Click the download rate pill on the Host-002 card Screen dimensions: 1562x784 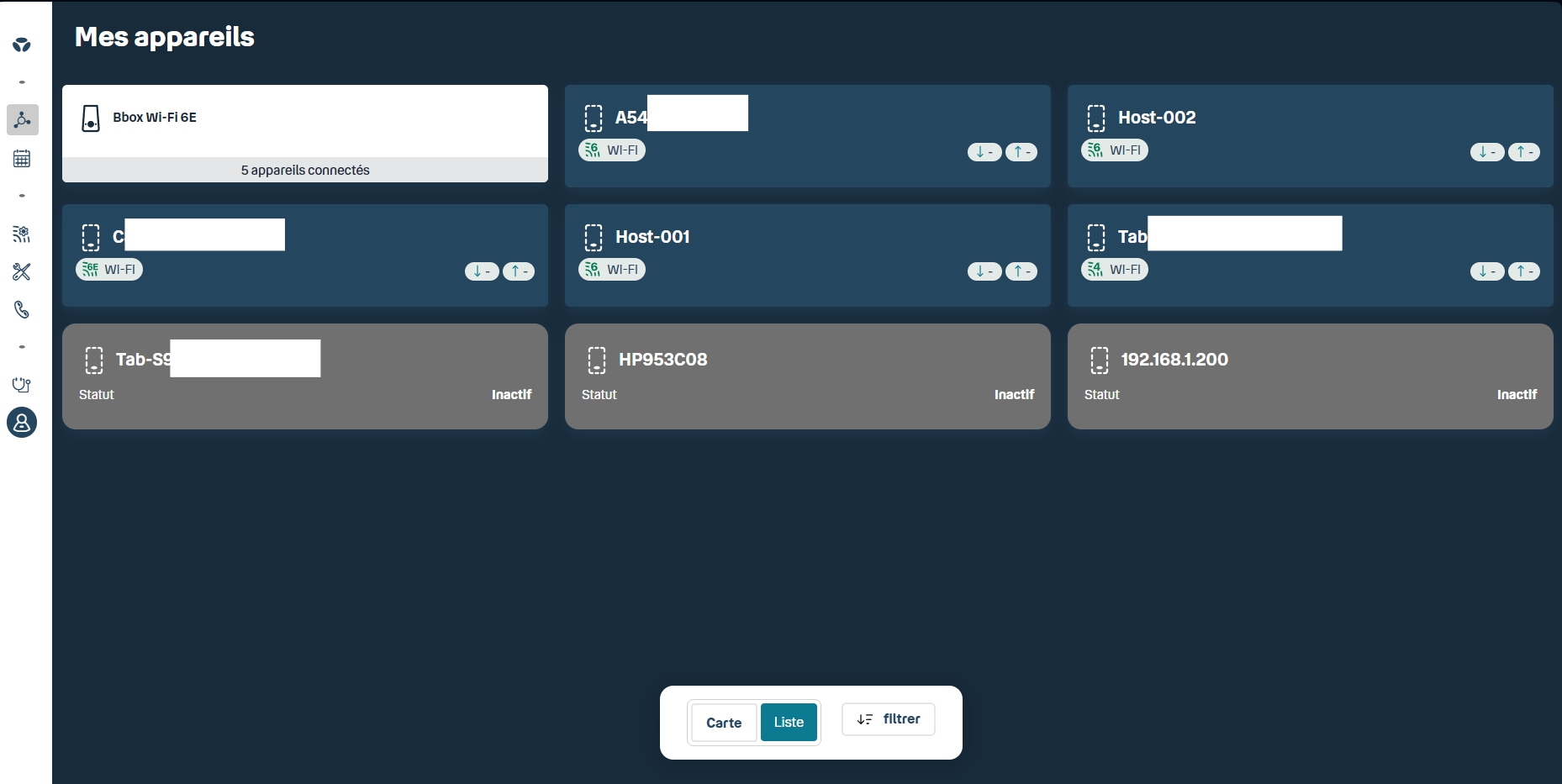coord(1487,152)
